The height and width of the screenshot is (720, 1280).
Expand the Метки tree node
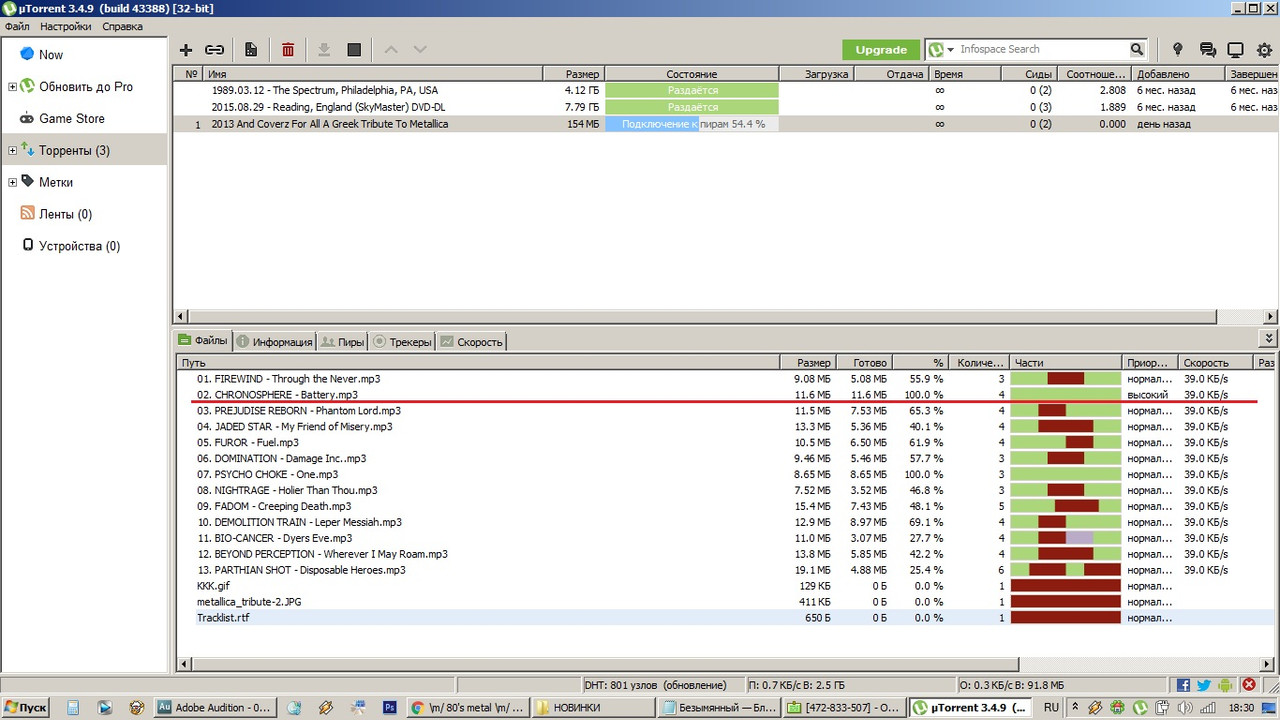point(12,183)
